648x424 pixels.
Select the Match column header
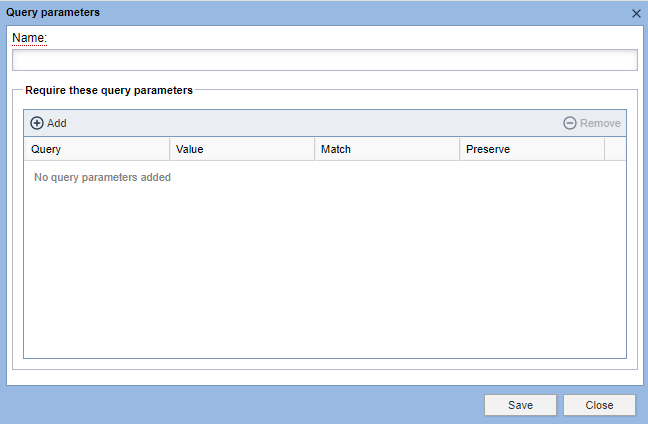pyautogui.click(x=387, y=149)
